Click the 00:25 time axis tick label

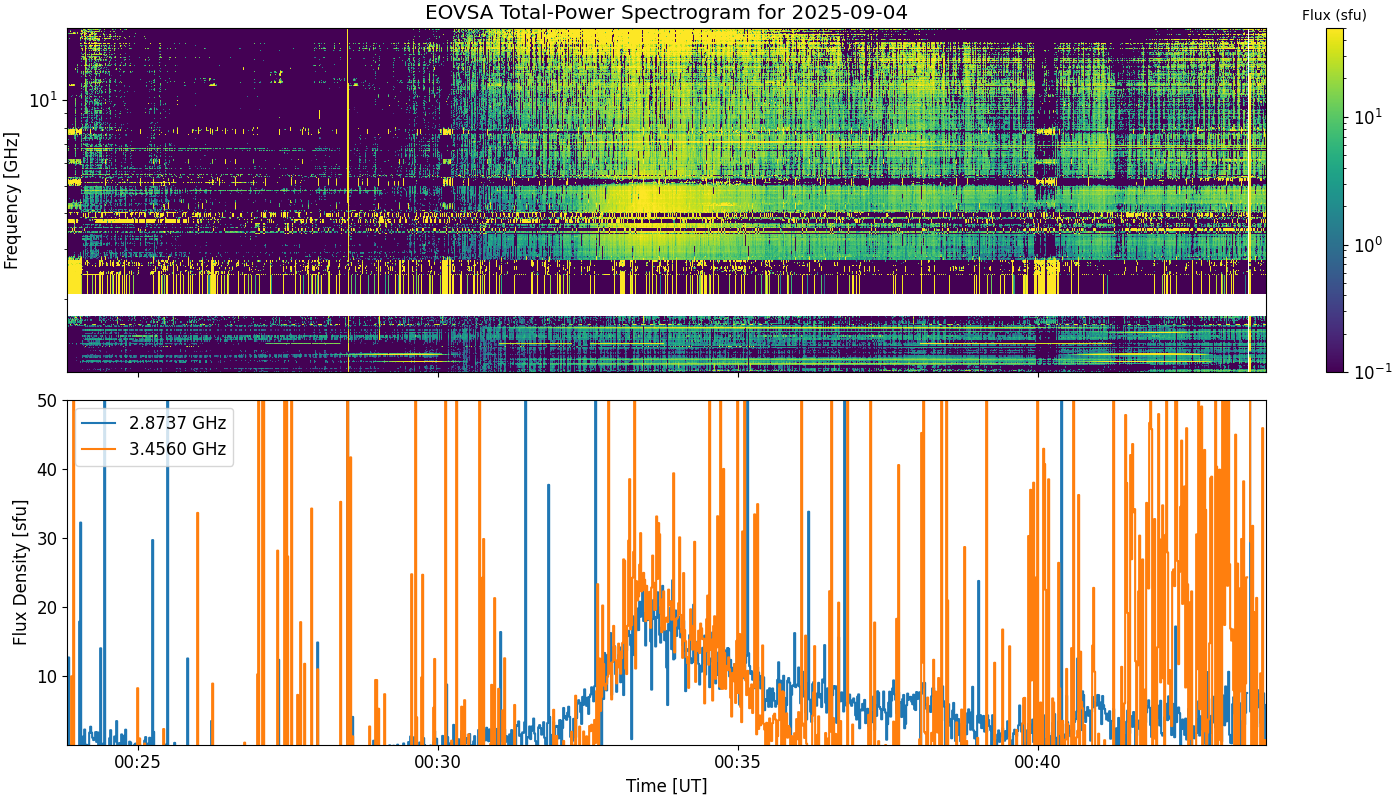pyautogui.click(x=137, y=763)
